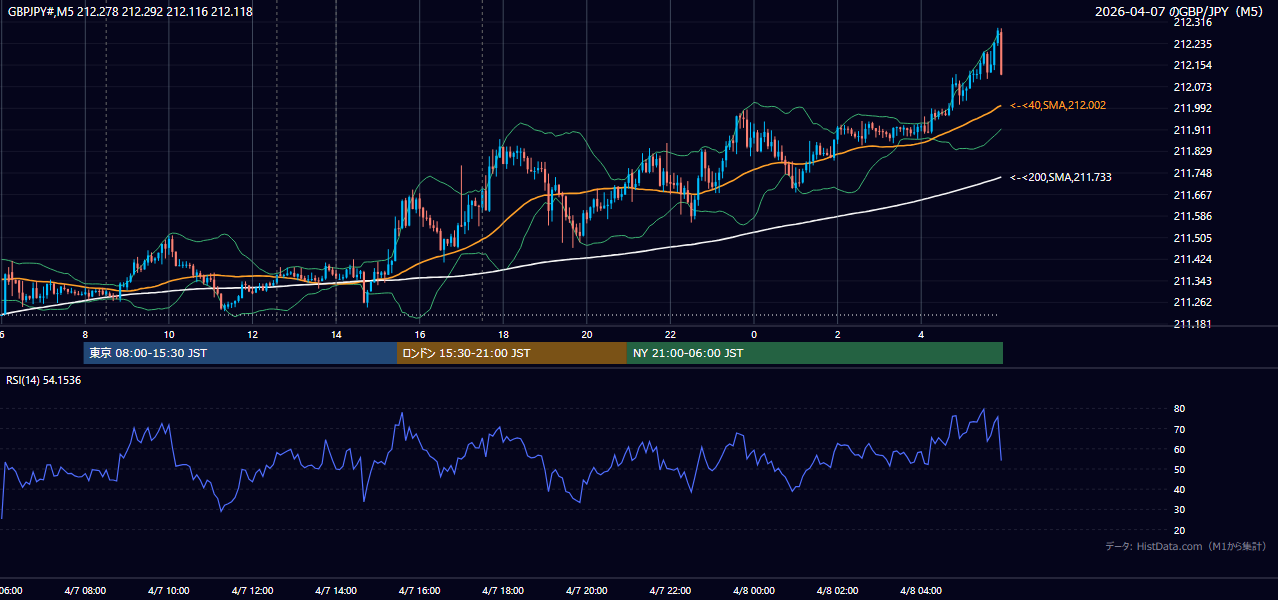The image size is (1278, 600).
Task: Click the RSI 40 level label
Action: pyautogui.click(x=1179, y=489)
